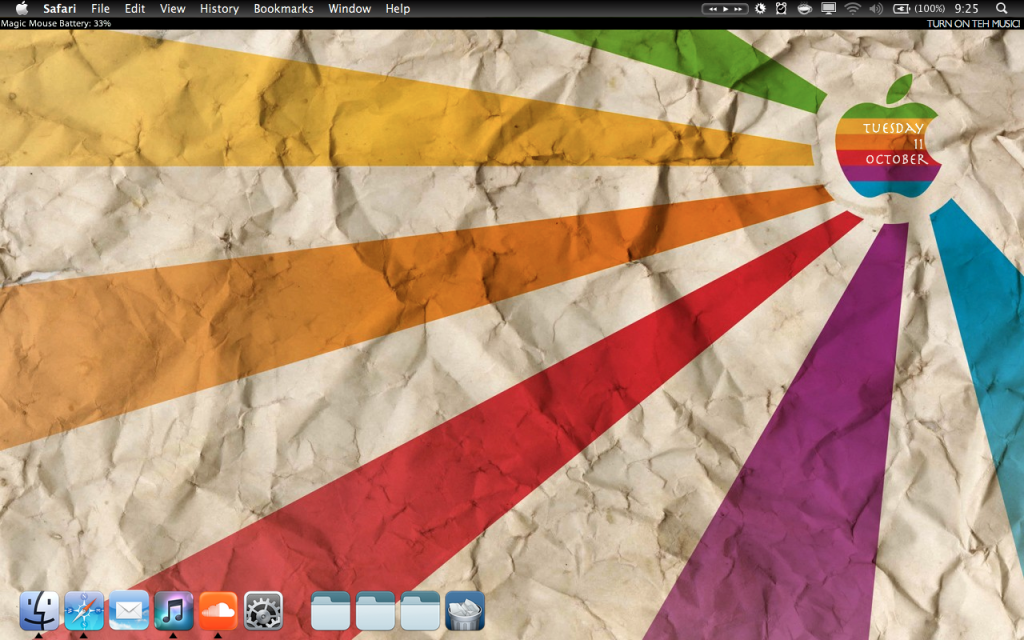Open the display monitor menu icon
Viewport: 1024px width, 640px height.
coord(829,8)
